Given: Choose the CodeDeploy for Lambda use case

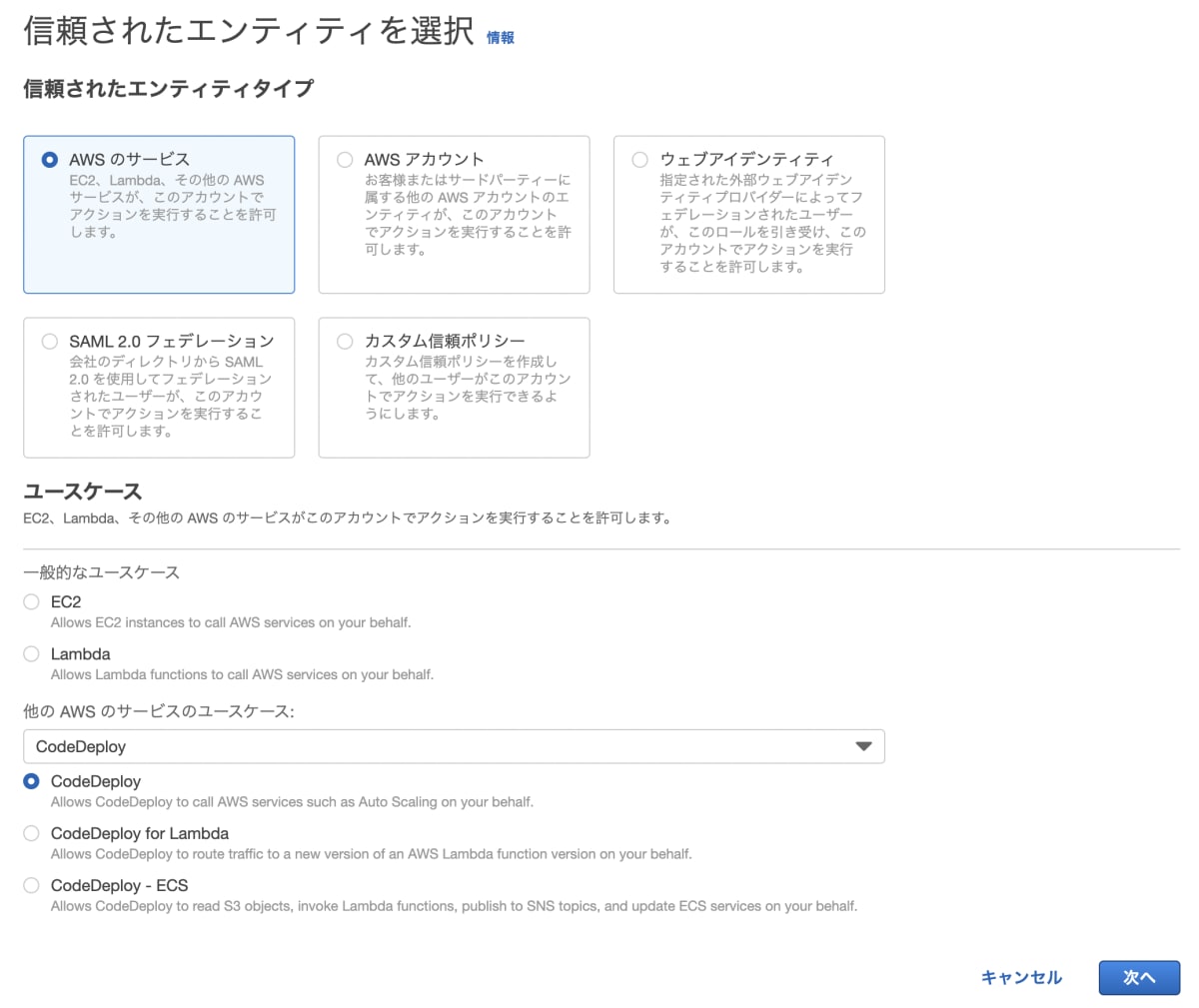Looking at the screenshot, I should pos(31,833).
